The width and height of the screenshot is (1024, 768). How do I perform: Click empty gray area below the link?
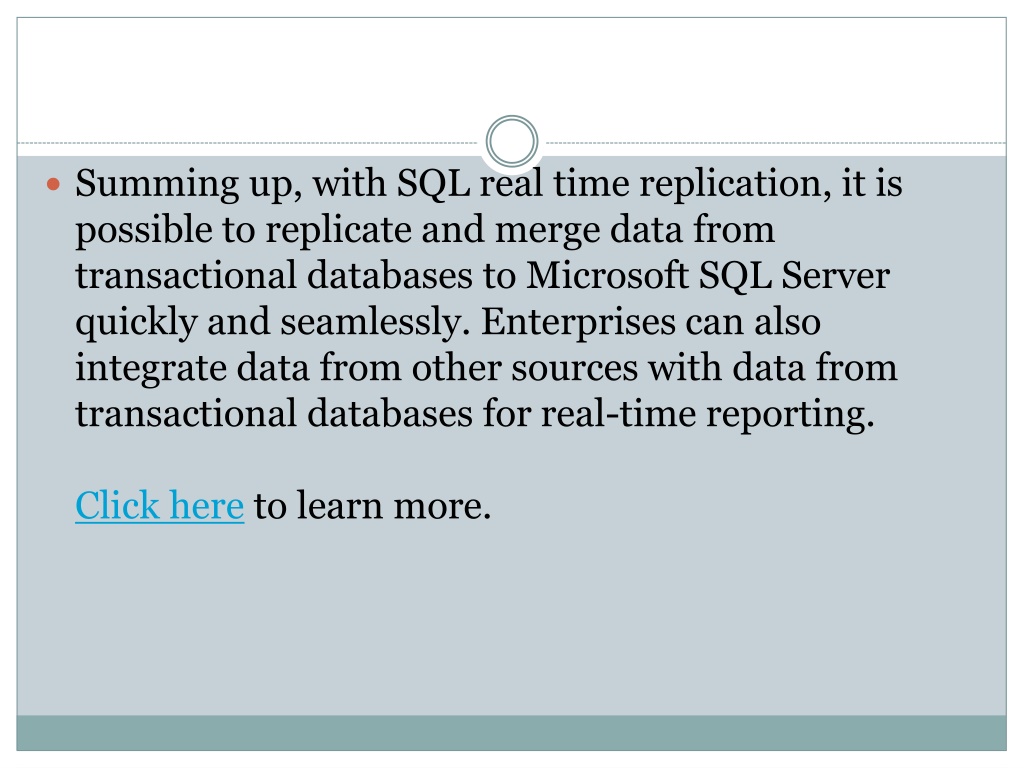click(x=511, y=620)
